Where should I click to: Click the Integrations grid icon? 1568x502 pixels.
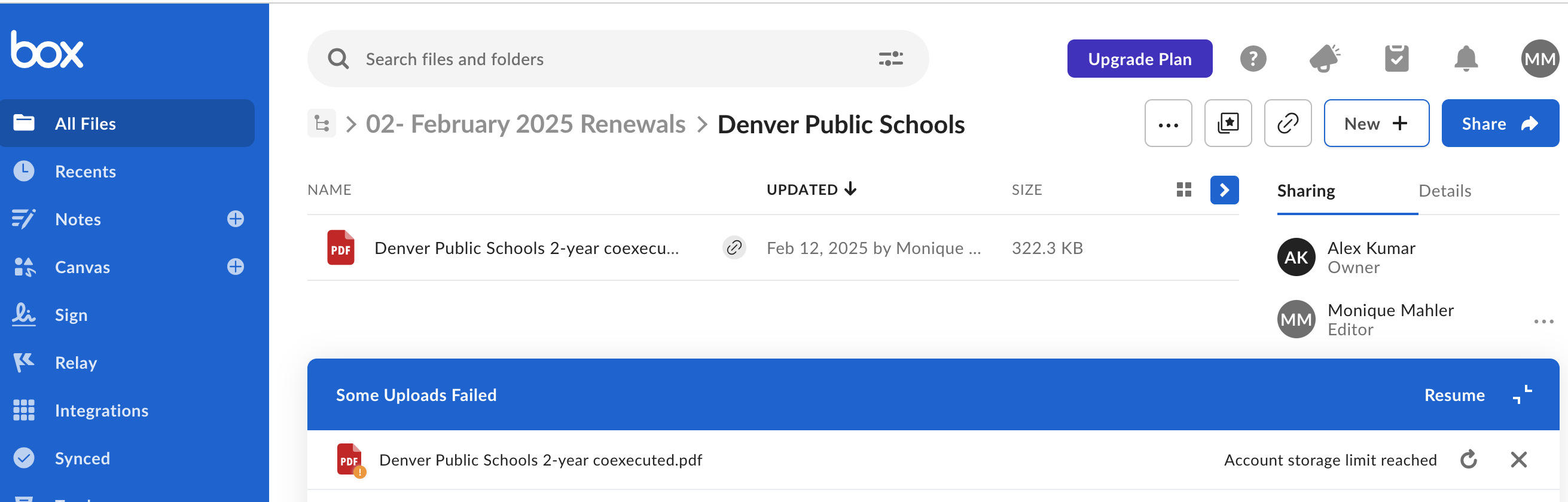[x=24, y=410]
